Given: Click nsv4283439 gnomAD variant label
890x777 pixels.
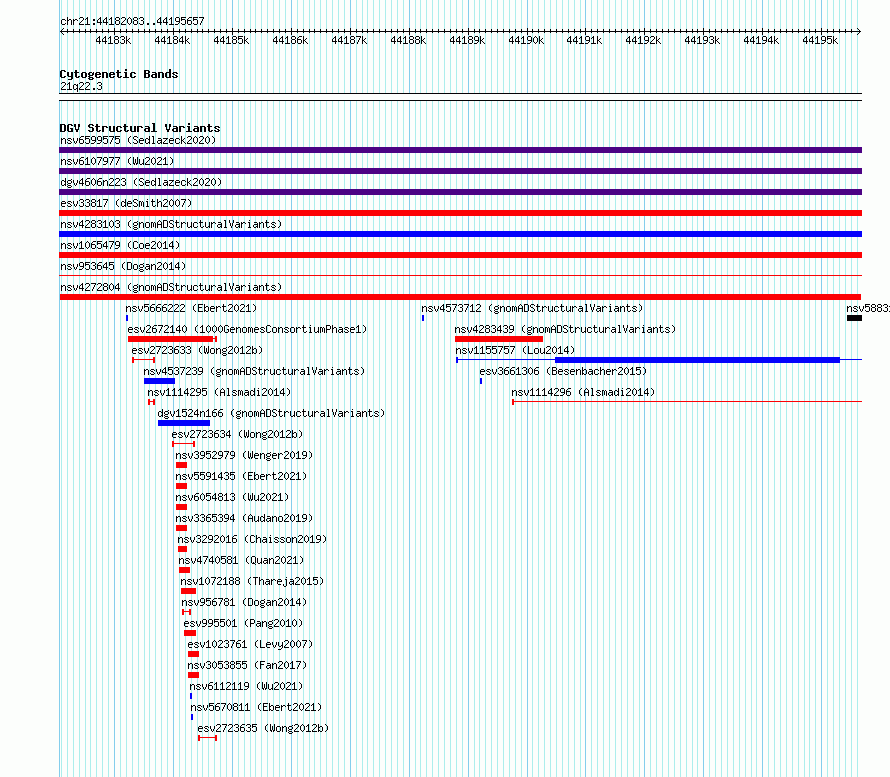Looking at the screenshot, I should pos(565,329).
